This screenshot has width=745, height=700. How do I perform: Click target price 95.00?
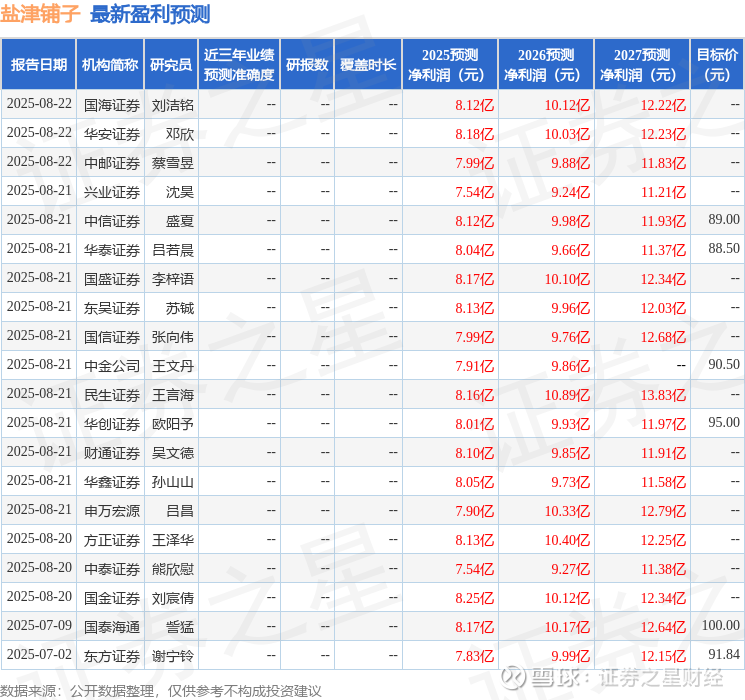pyautogui.click(x=724, y=422)
